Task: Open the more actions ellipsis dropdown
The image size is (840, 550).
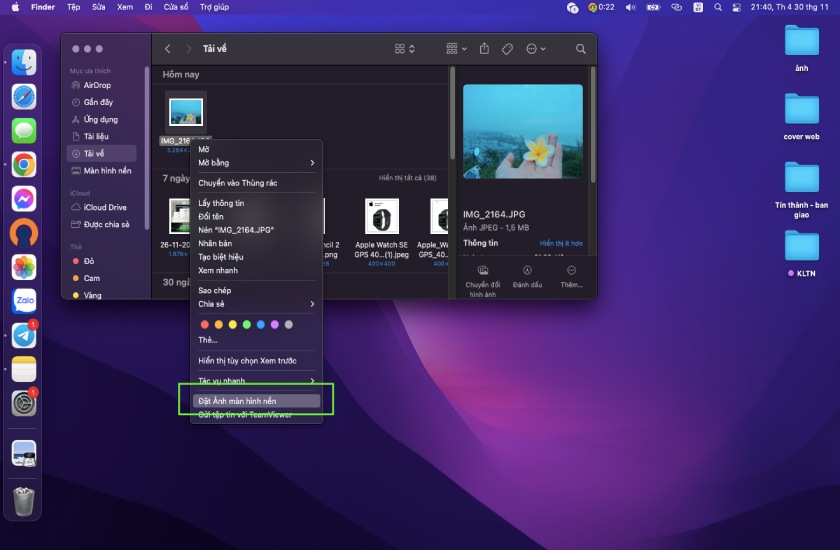Action: 536,49
